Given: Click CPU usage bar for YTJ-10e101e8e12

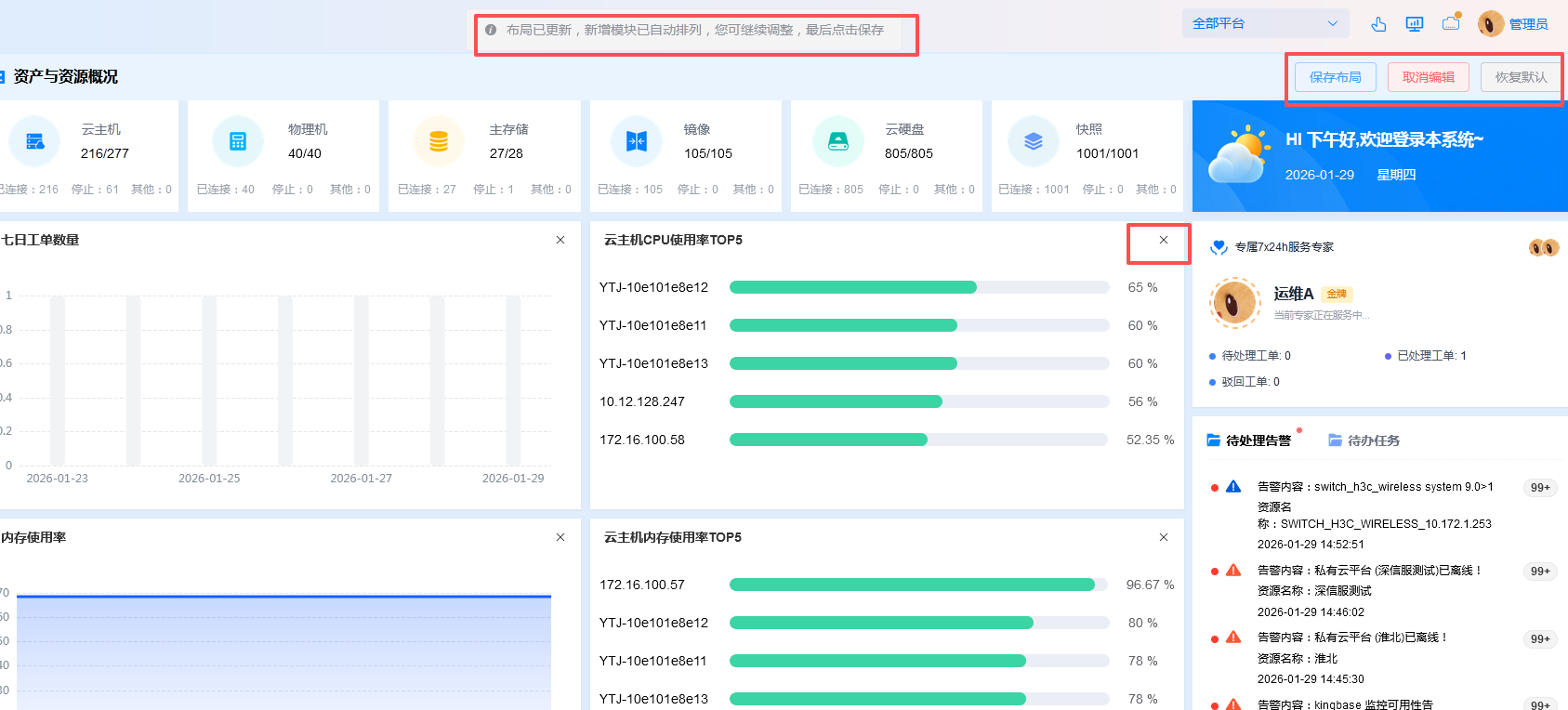Looking at the screenshot, I should pos(919,287).
